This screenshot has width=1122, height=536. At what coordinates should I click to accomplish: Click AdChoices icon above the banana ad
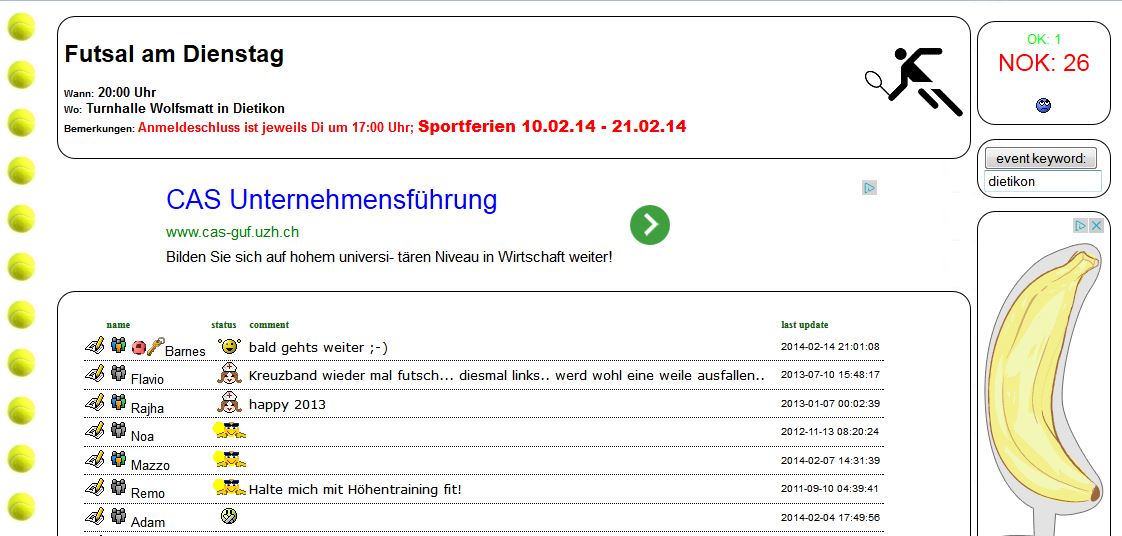pos(1080,225)
